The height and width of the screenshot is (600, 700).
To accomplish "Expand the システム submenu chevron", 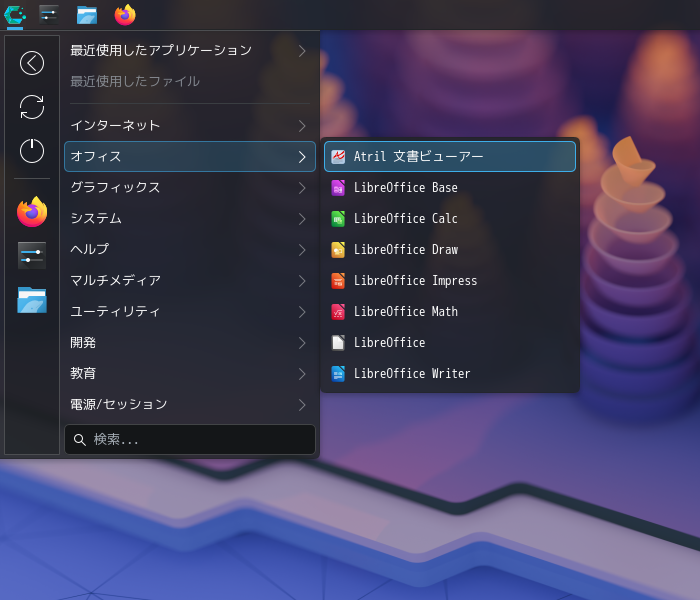I will pyautogui.click(x=302, y=219).
